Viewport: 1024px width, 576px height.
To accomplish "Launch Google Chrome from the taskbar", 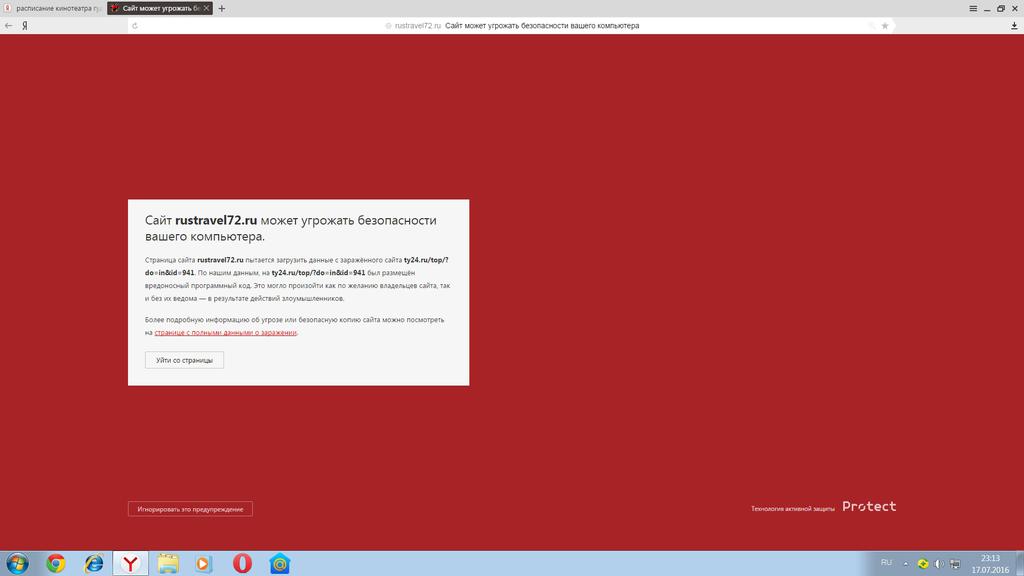I will pyautogui.click(x=55, y=564).
